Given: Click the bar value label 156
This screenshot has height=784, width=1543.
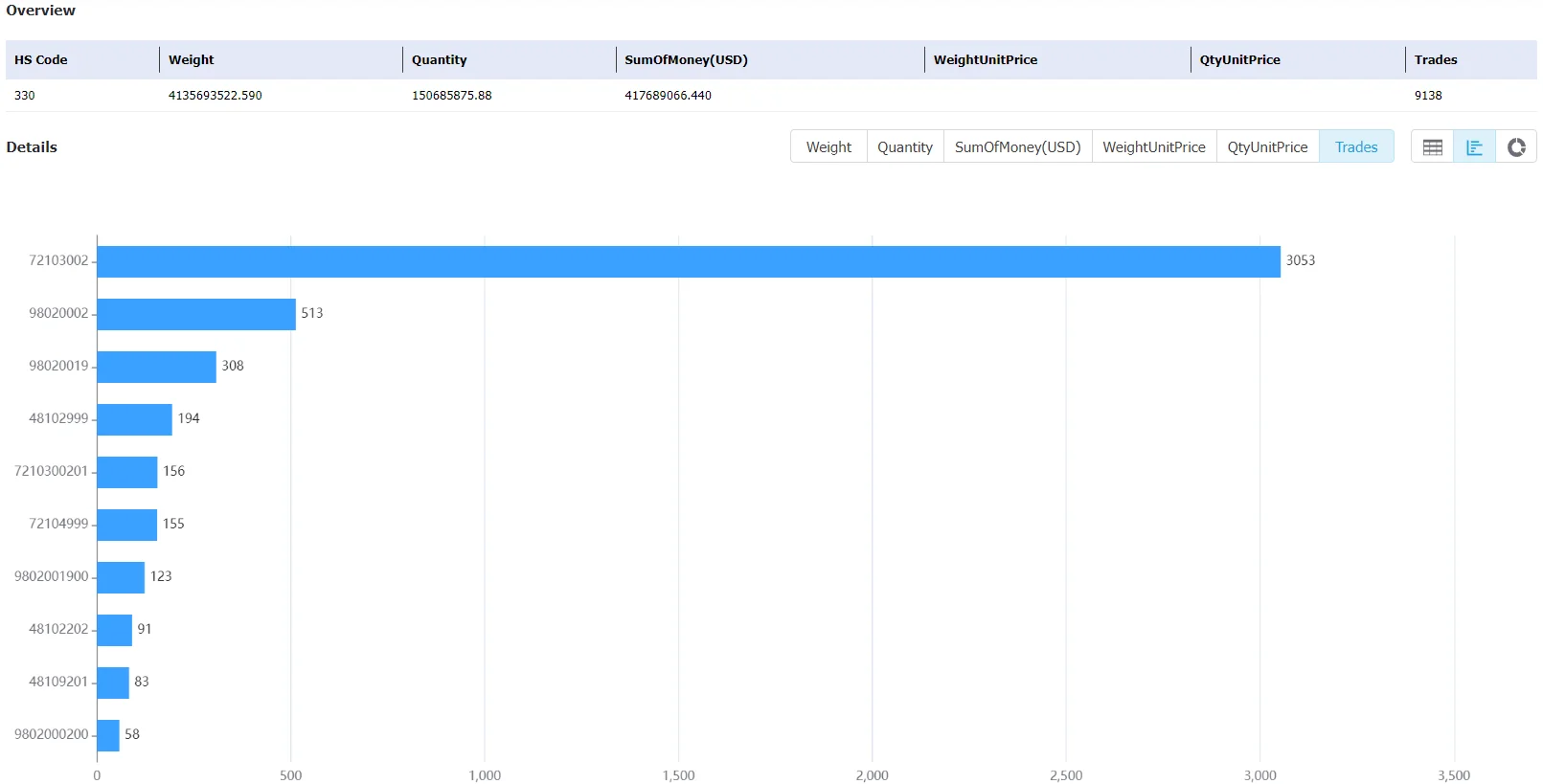Looking at the screenshot, I should 173,471.
